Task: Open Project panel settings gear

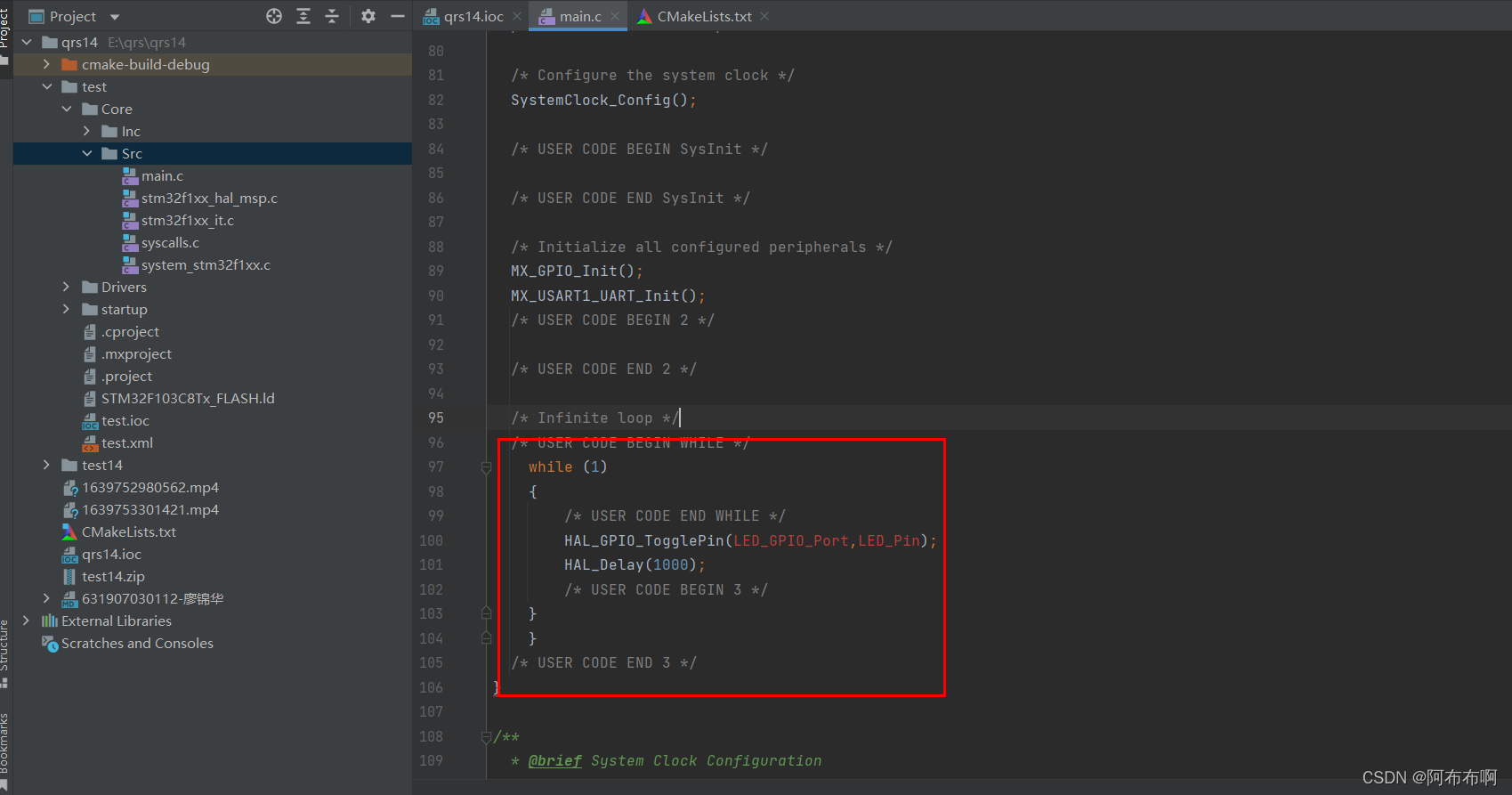Action: pyautogui.click(x=368, y=16)
